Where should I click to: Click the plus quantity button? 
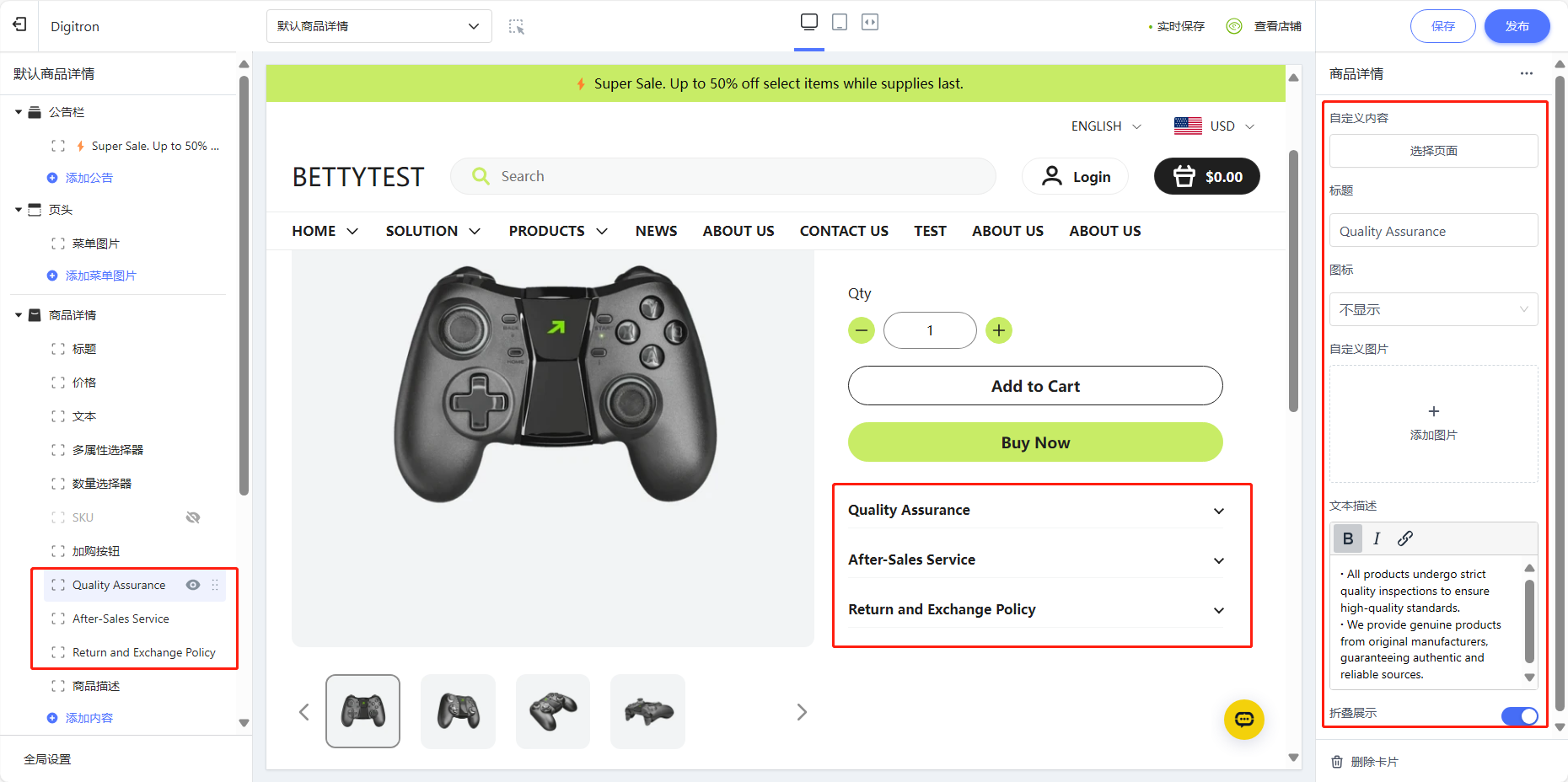click(x=999, y=330)
